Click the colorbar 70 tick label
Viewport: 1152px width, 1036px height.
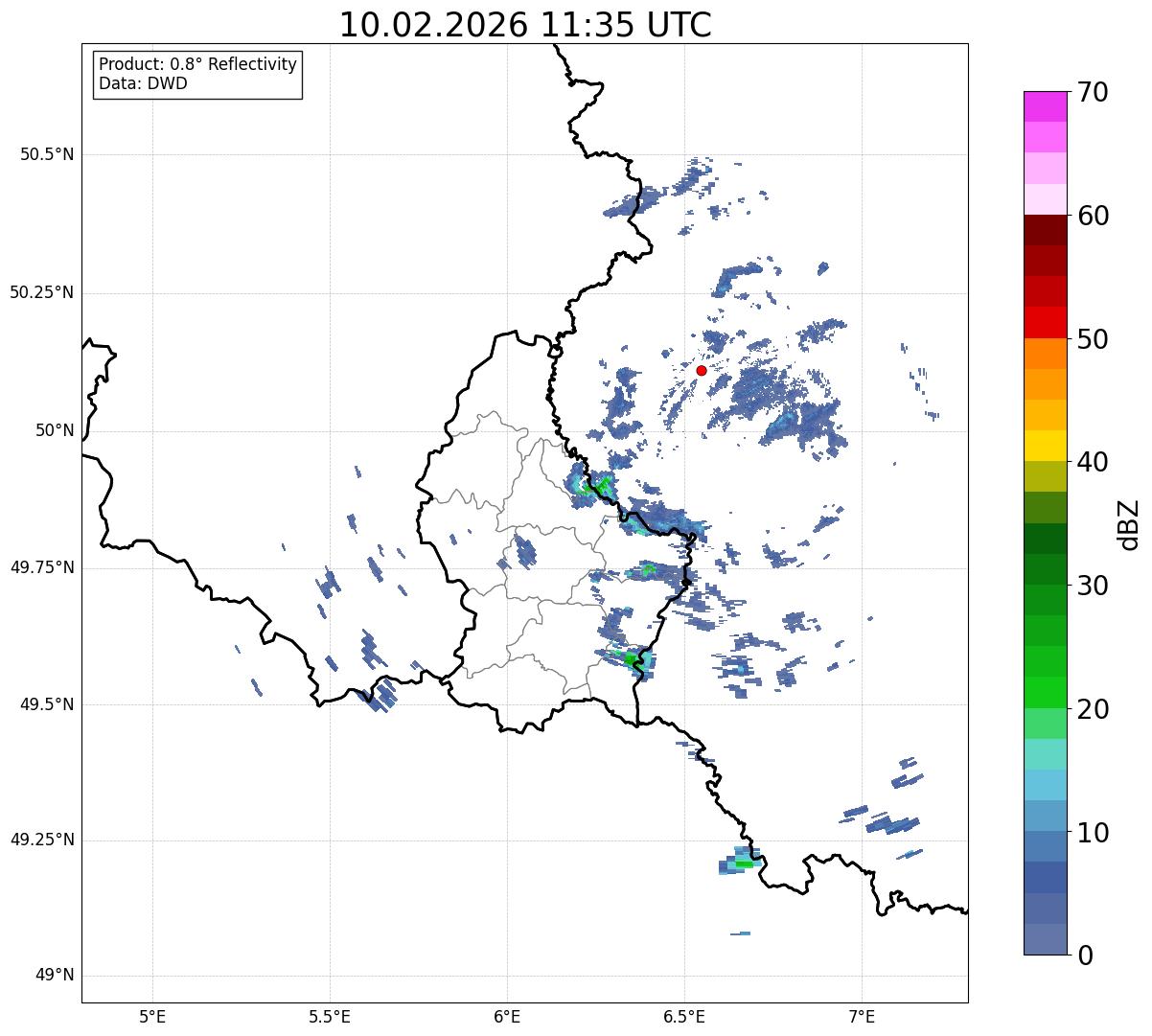click(x=1093, y=92)
